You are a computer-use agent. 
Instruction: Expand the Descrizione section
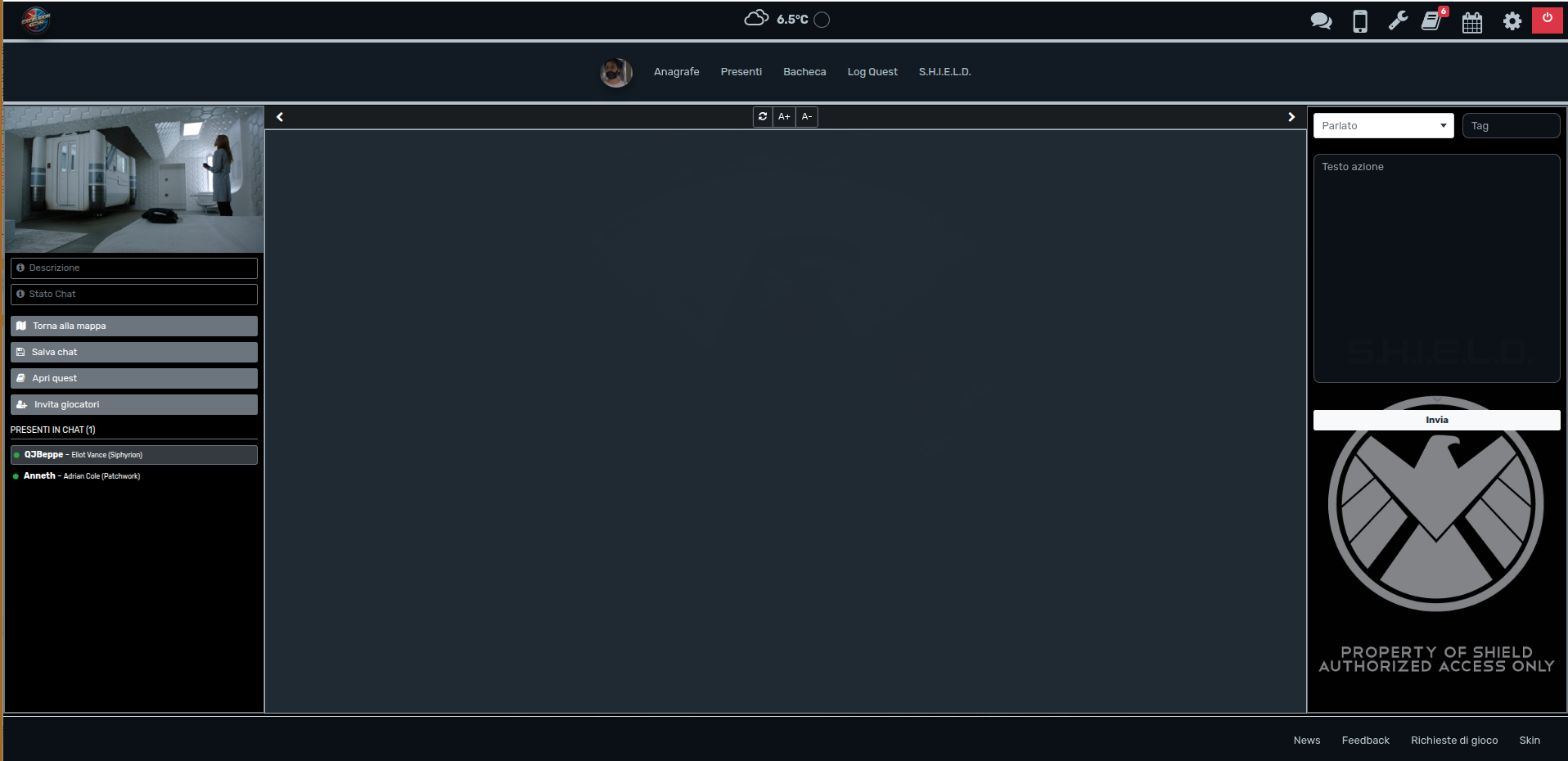[134, 268]
